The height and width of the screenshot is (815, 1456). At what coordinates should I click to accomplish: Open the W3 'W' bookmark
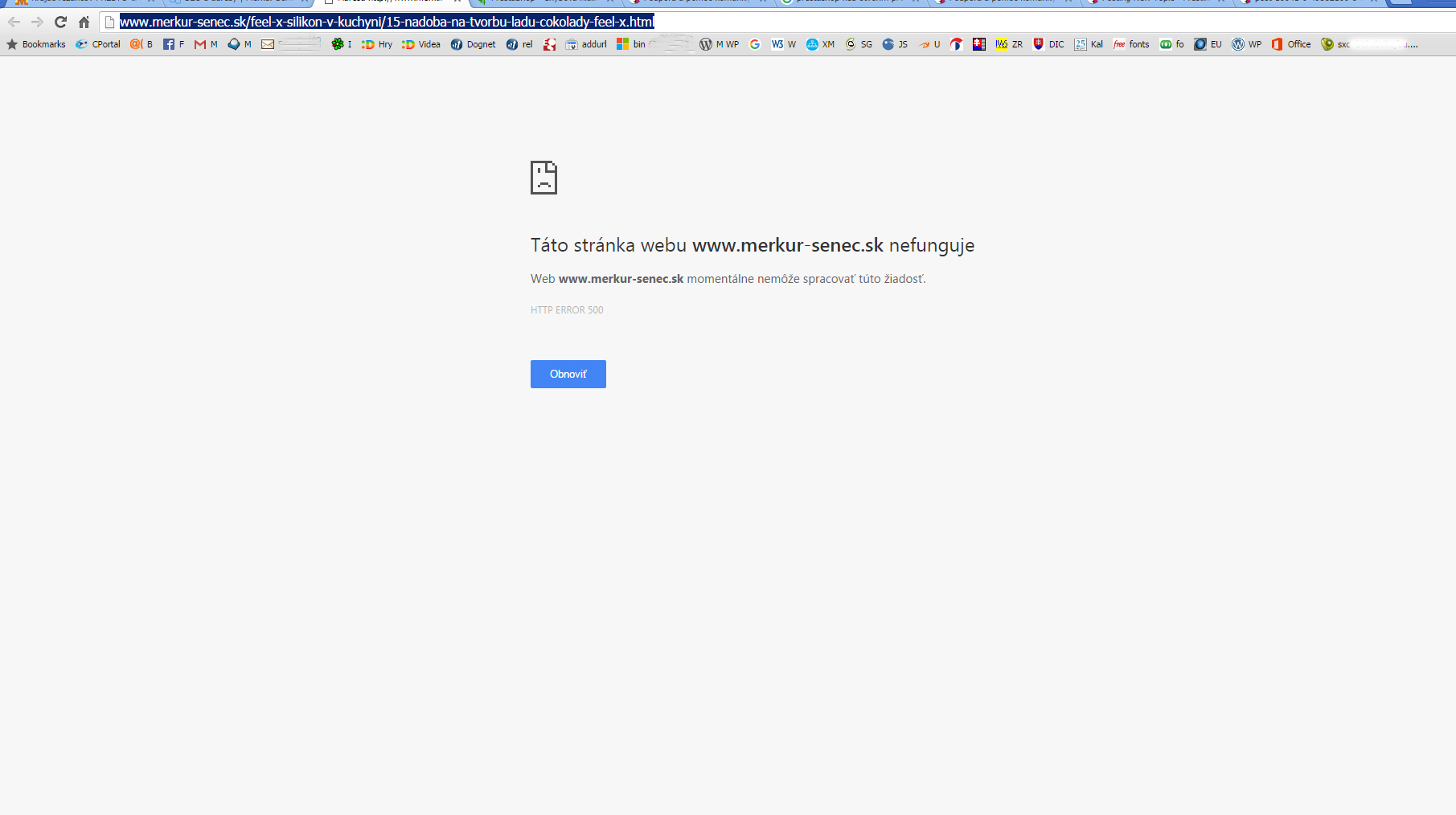[784, 44]
